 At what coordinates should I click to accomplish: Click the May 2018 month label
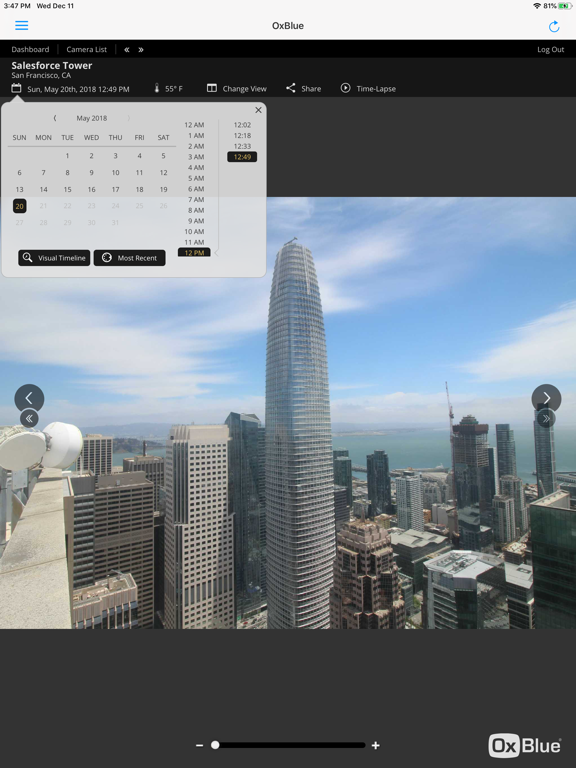click(x=92, y=118)
